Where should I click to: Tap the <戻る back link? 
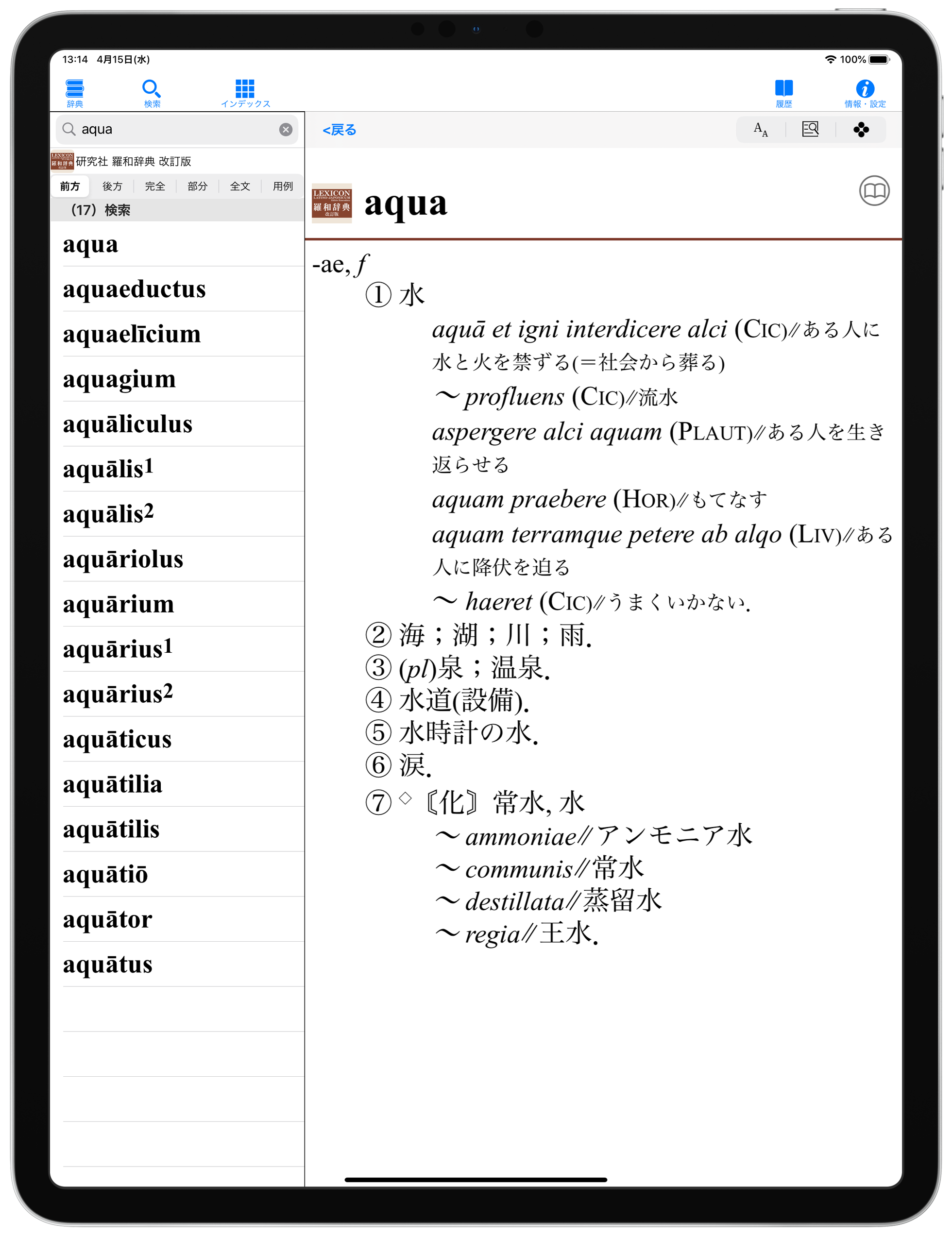[x=339, y=130]
